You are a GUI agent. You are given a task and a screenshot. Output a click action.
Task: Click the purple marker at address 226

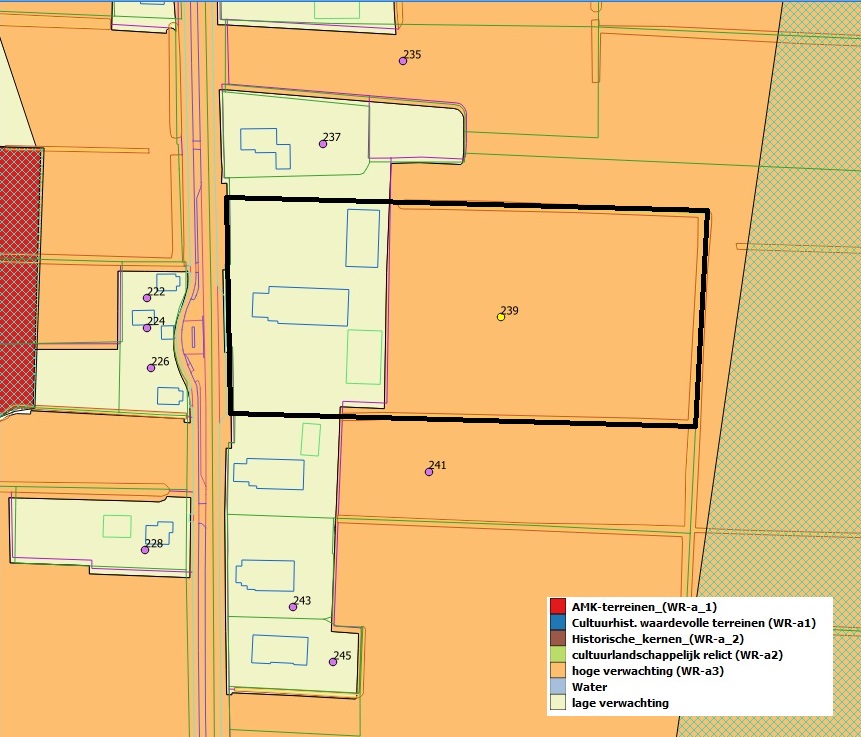point(151,368)
